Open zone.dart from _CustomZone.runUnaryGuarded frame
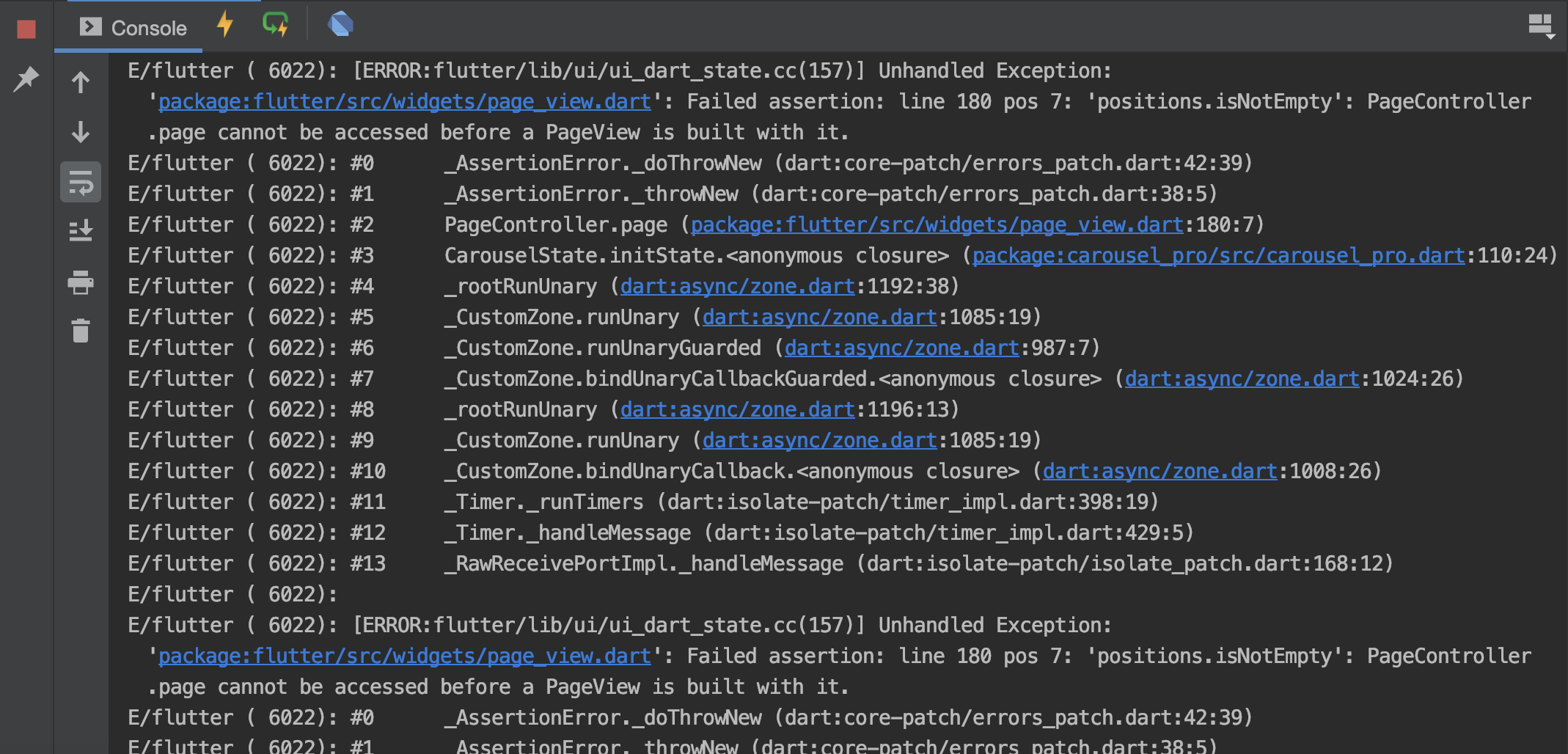 (x=901, y=348)
